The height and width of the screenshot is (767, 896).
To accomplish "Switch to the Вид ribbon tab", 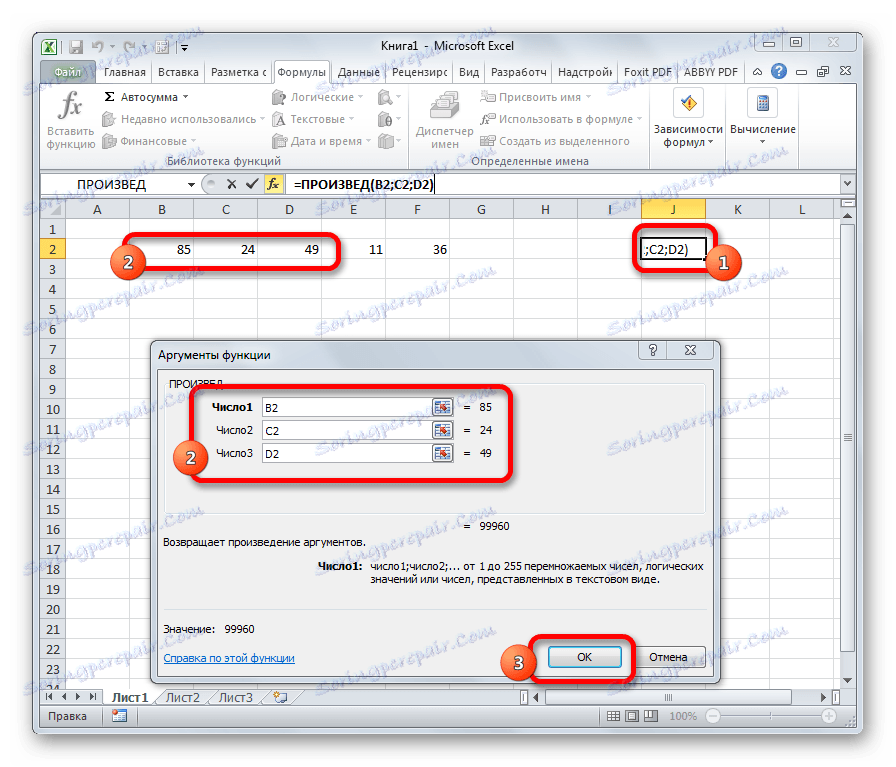I will click(x=469, y=72).
